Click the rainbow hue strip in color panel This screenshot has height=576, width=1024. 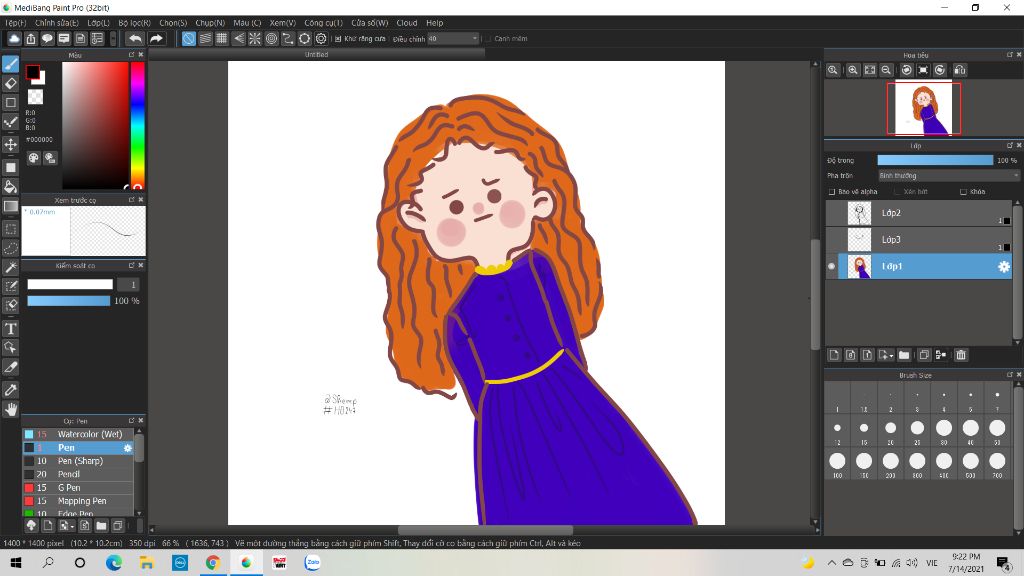(x=137, y=125)
